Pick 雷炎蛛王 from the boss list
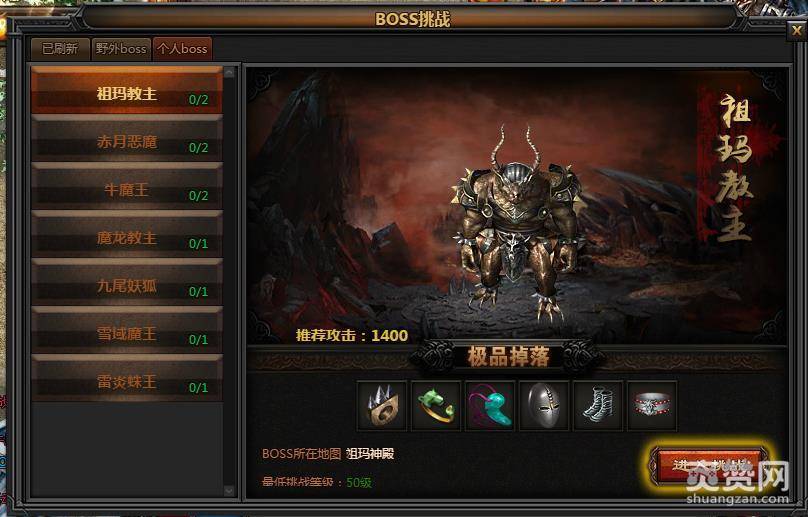This screenshot has height=517, width=808. [x=127, y=377]
